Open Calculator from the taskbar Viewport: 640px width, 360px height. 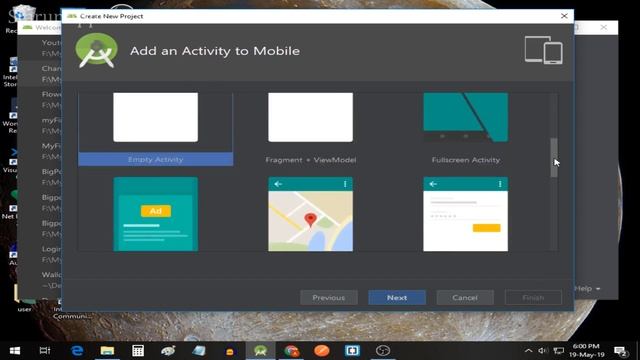tap(138, 351)
